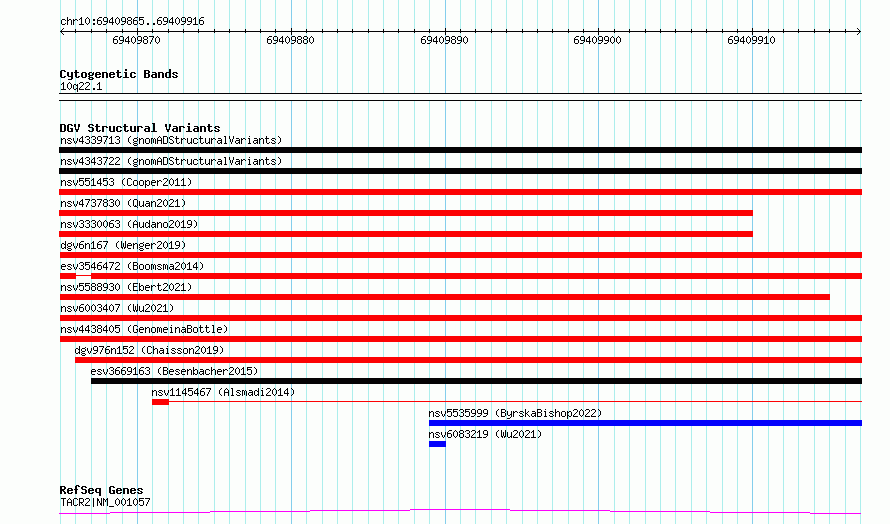Click the red nsv6003407 (Wu2021) label
Viewport: 890px width, 524px height.
(x=117, y=308)
